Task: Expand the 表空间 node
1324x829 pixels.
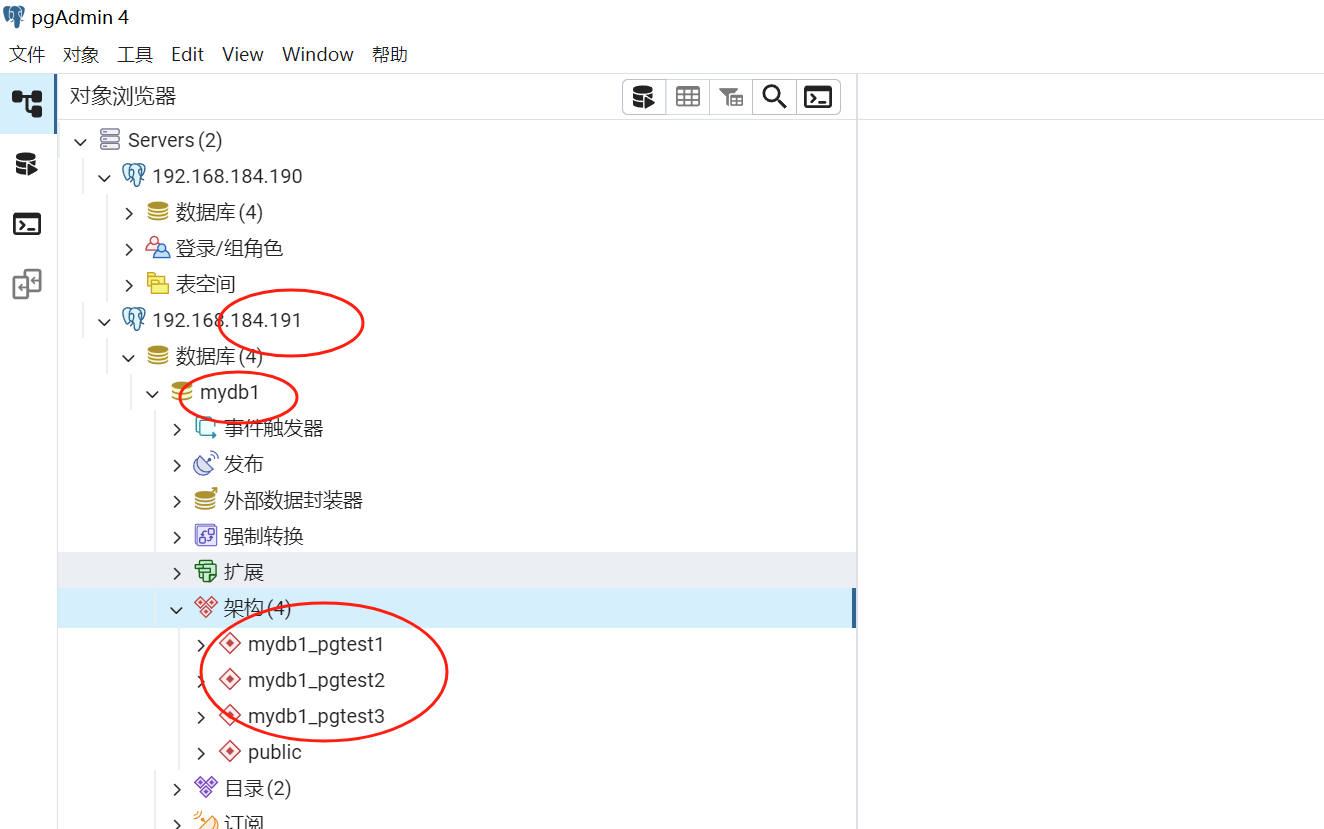Action: [x=129, y=285]
